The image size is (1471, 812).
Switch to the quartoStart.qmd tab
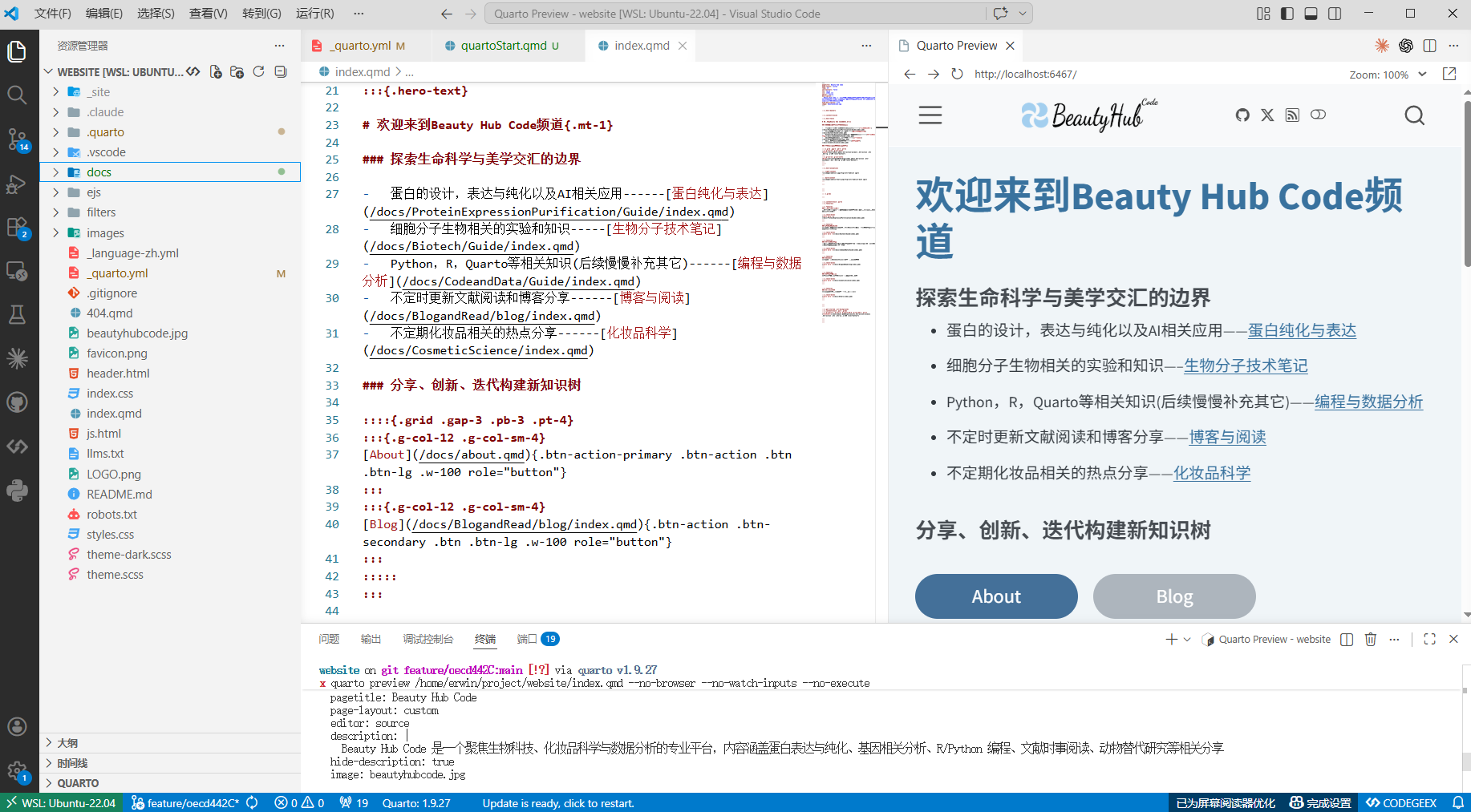click(x=503, y=46)
